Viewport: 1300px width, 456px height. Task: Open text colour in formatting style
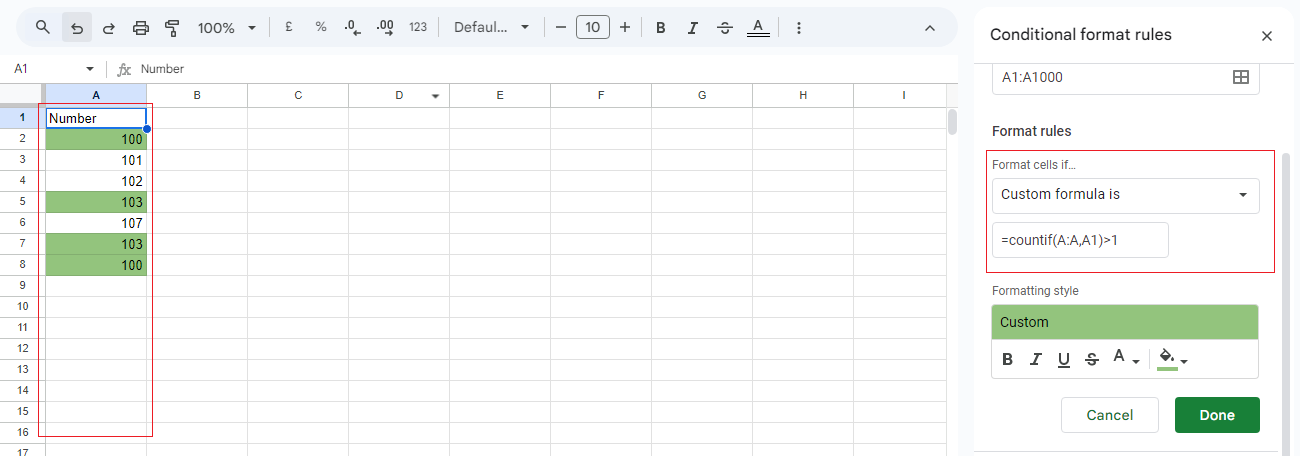click(x=1125, y=359)
